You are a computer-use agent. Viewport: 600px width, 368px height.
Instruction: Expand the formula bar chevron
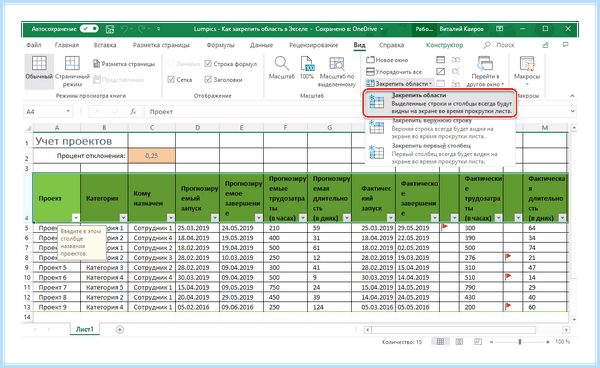coord(572,112)
